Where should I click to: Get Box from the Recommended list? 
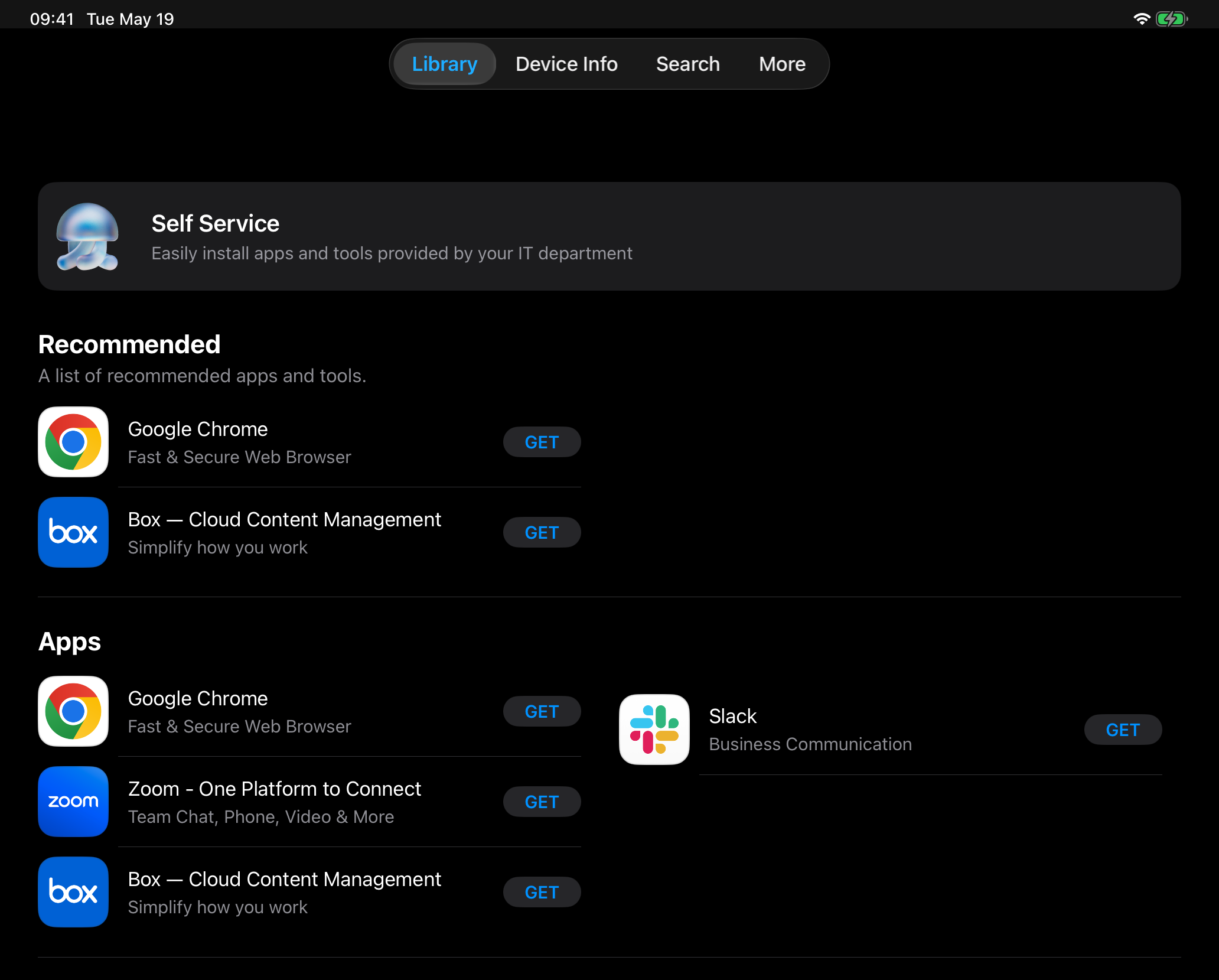pyautogui.click(x=542, y=532)
